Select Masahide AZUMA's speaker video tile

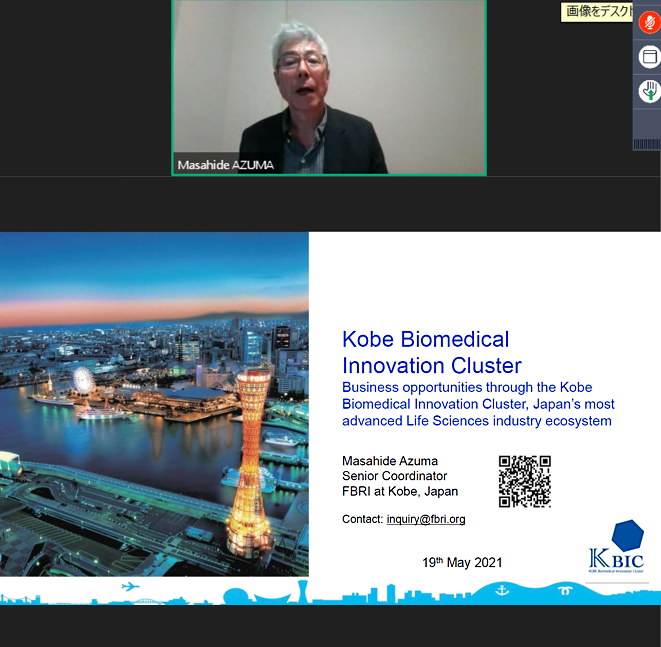point(329,87)
